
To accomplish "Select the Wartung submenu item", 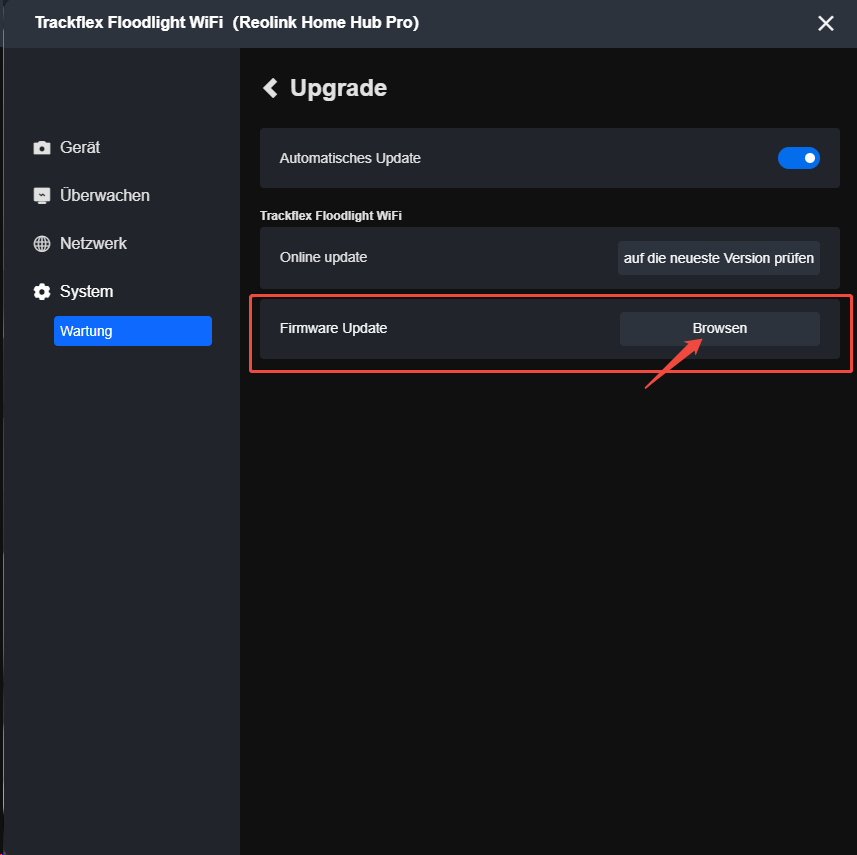I will click(133, 331).
